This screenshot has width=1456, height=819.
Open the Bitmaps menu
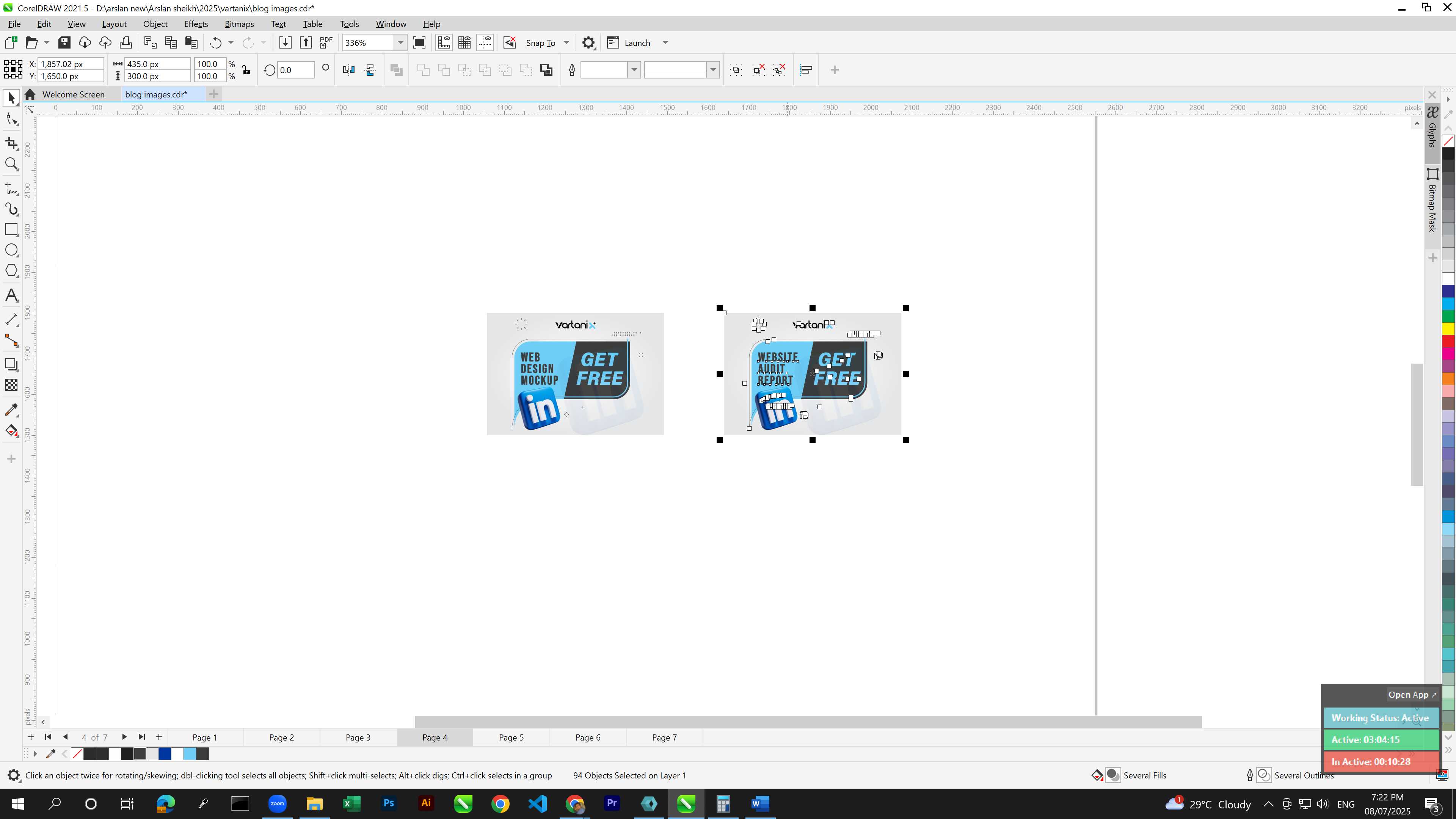coord(239,24)
